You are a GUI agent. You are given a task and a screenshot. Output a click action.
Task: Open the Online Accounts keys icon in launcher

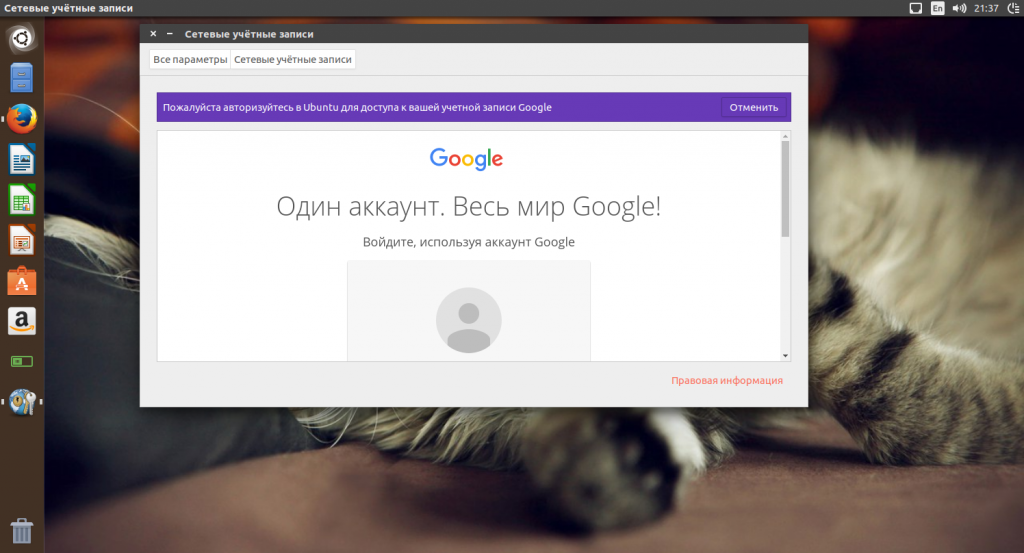pyautogui.click(x=22, y=402)
